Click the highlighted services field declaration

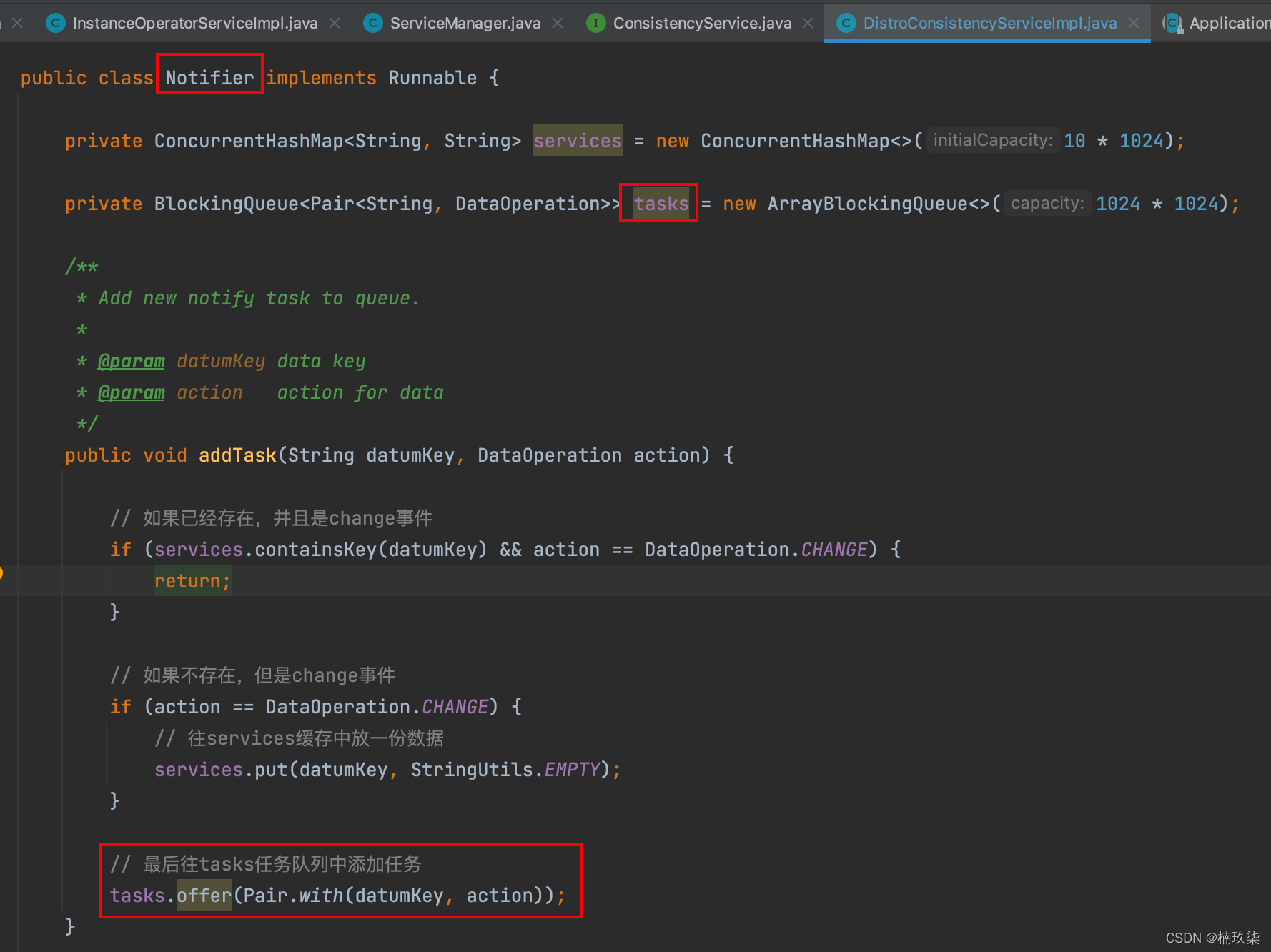point(578,141)
